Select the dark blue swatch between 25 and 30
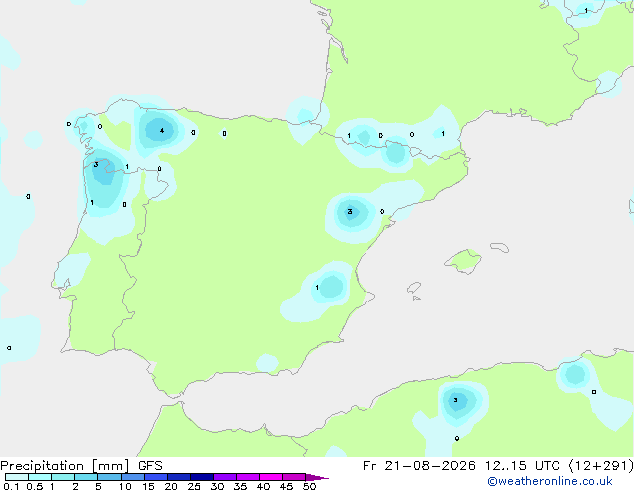The height and width of the screenshot is (490, 634). [201, 477]
